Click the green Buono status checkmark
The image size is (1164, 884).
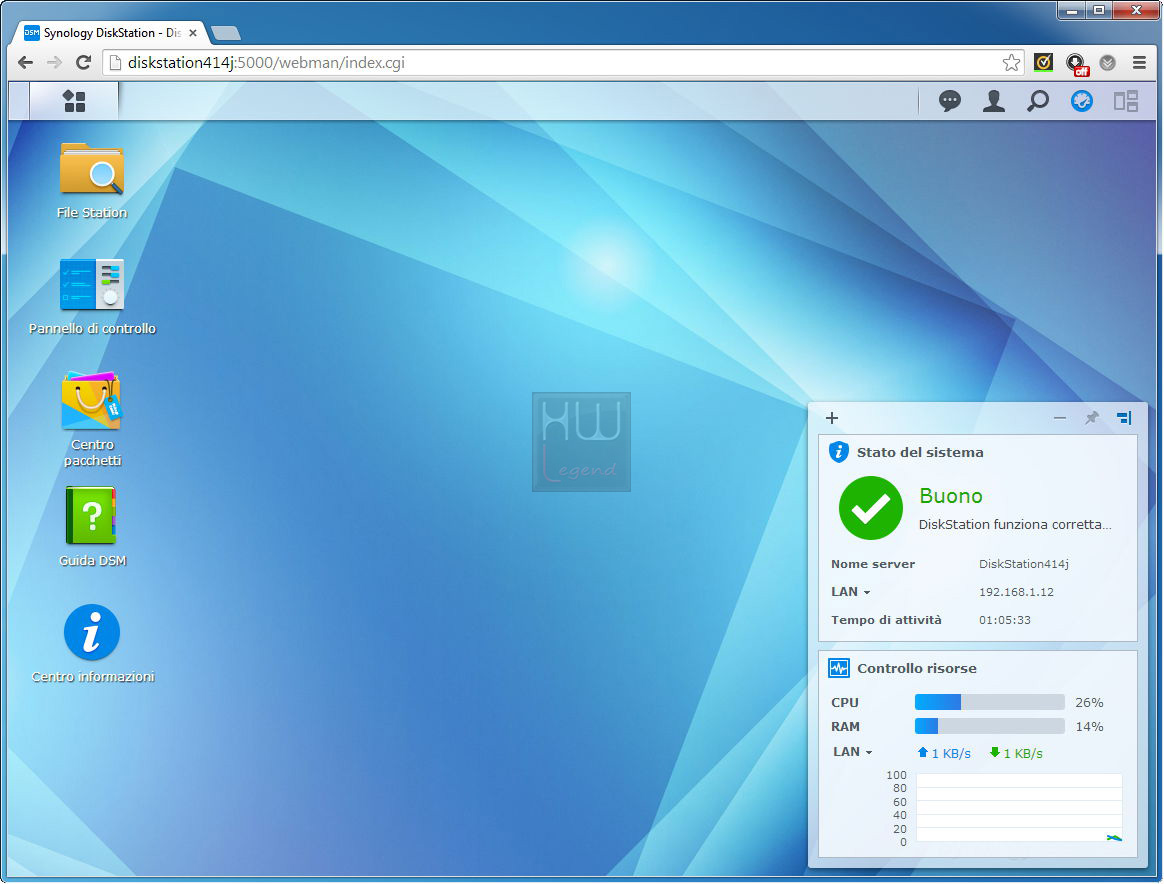pyautogui.click(x=870, y=508)
